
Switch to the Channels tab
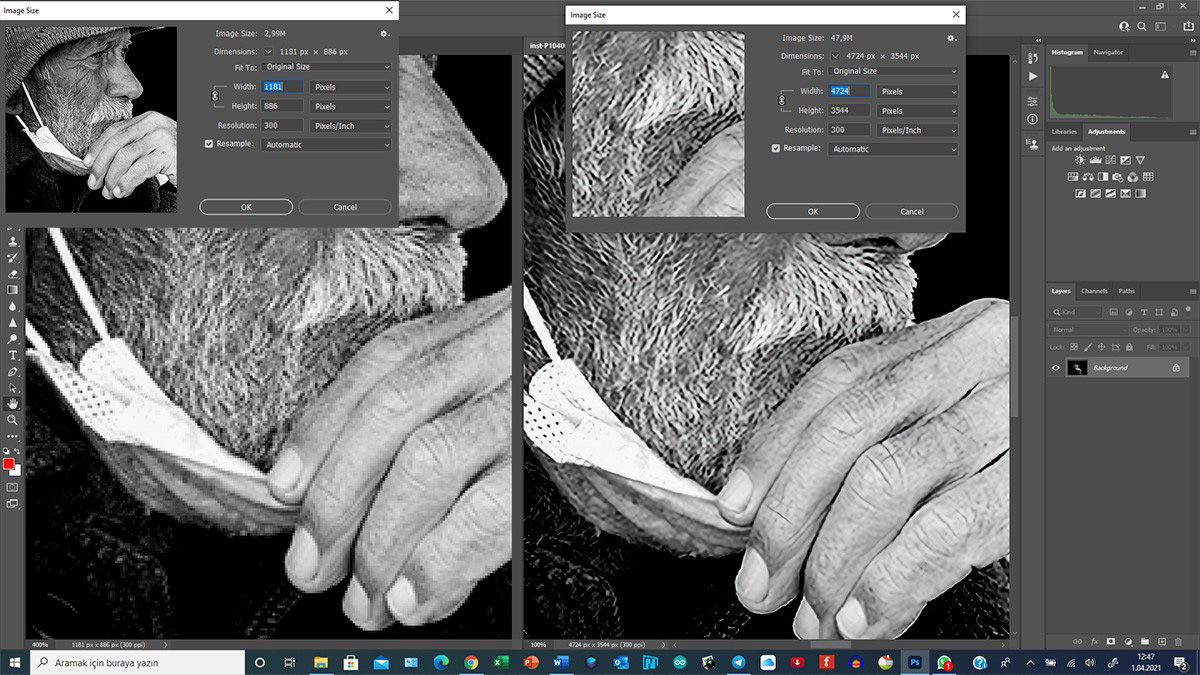tap(1094, 291)
